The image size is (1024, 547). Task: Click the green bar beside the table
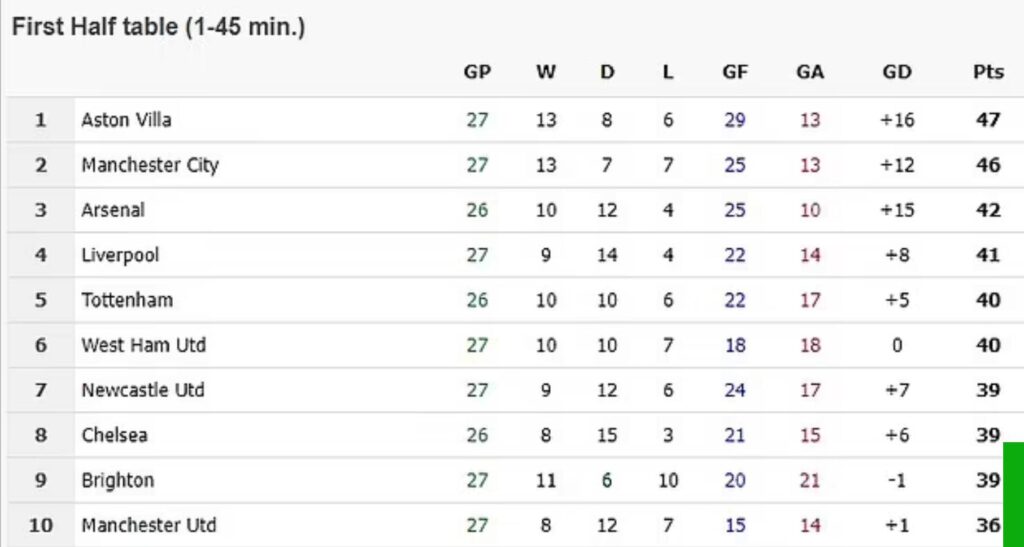(1013, 494)
